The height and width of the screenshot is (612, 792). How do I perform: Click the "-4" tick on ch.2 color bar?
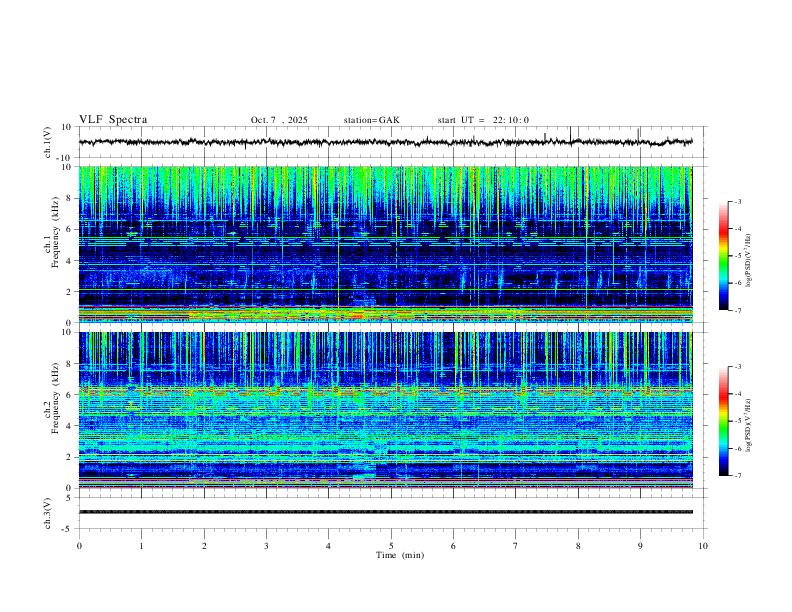point(737,394)
